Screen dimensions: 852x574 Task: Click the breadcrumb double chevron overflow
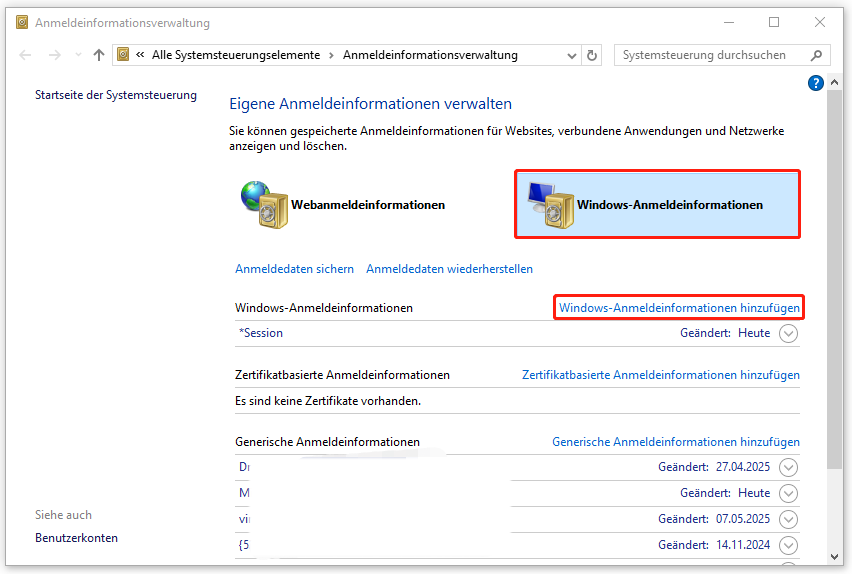(x=140, y=54)
